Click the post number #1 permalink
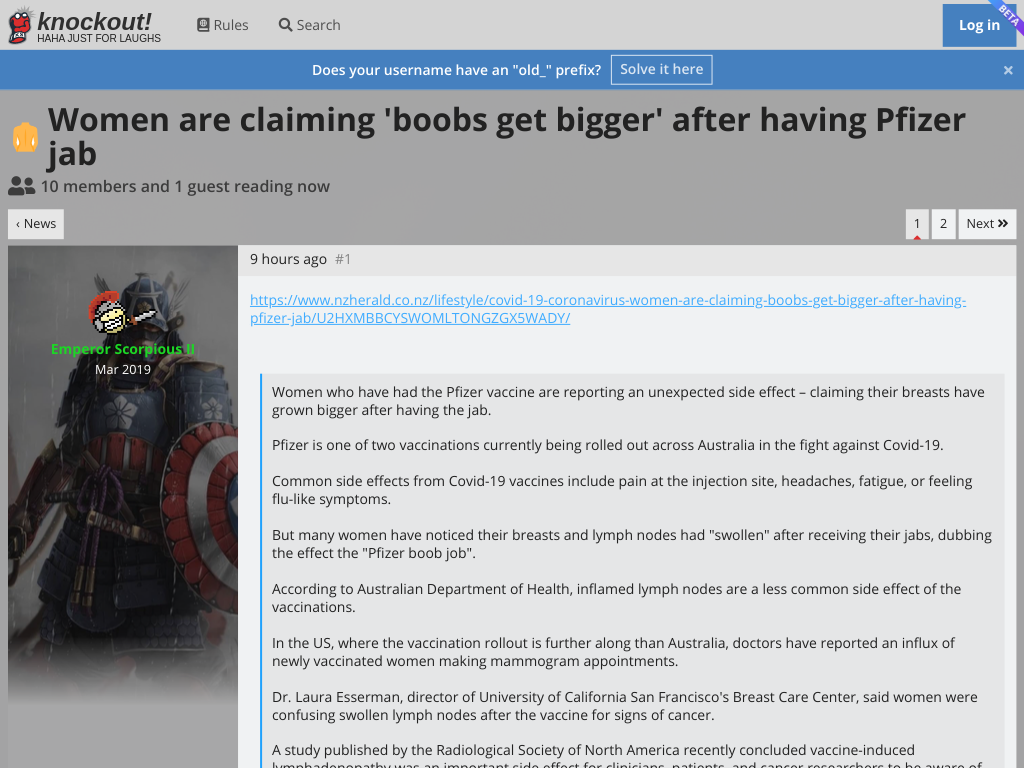 (x=343, y=259)
